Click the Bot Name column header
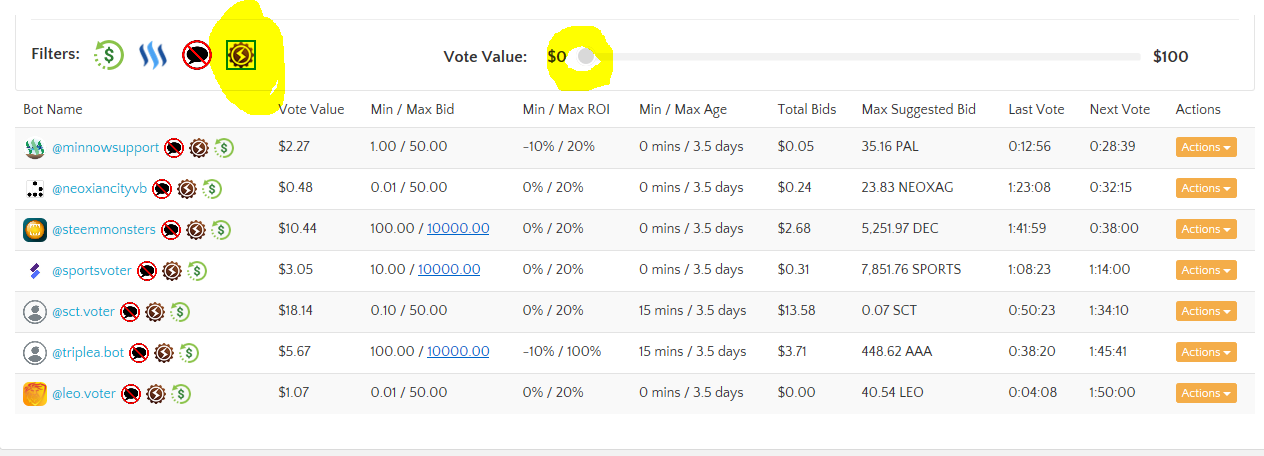1264x456 pixels. point(53,109)
